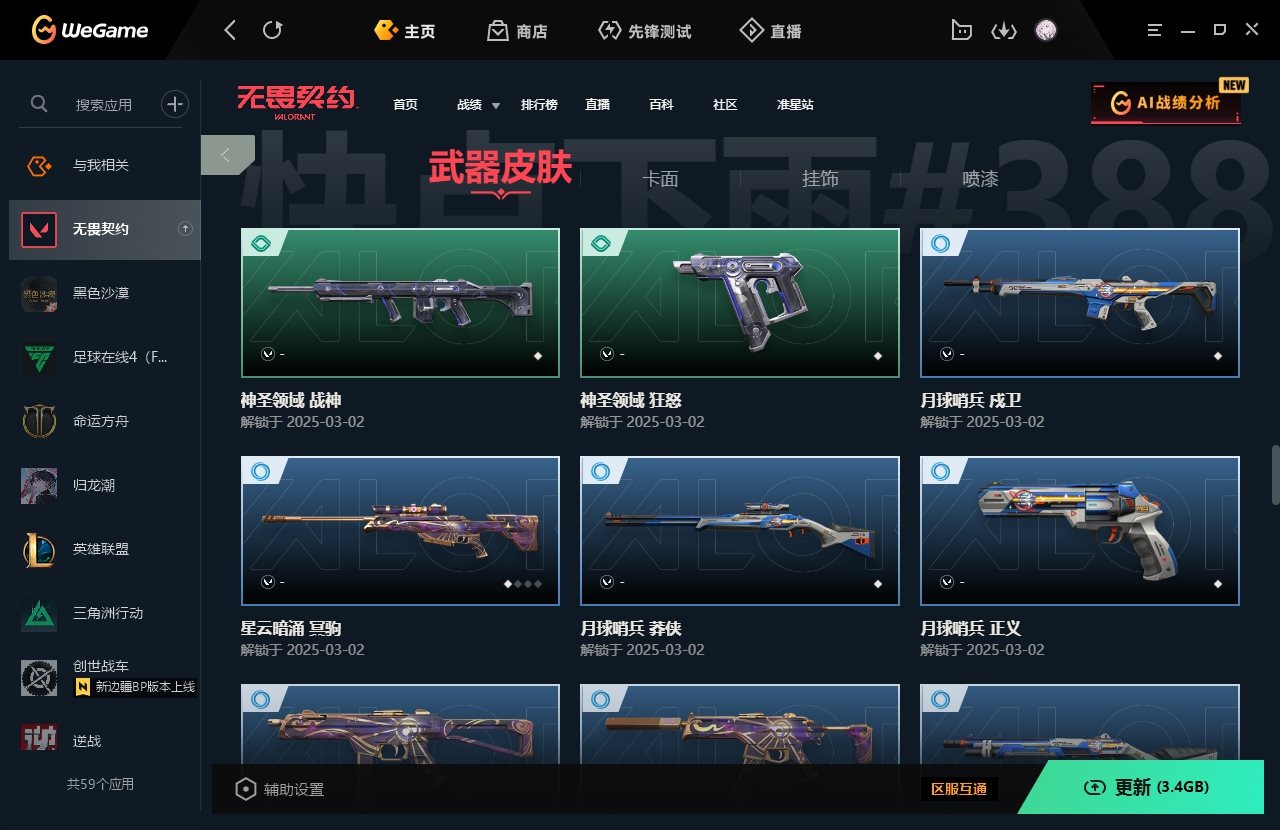Screen dimensions: 1280x830
Task: Select 英雄联盟 in the sidebar
Action: click(x=101, y=549)
